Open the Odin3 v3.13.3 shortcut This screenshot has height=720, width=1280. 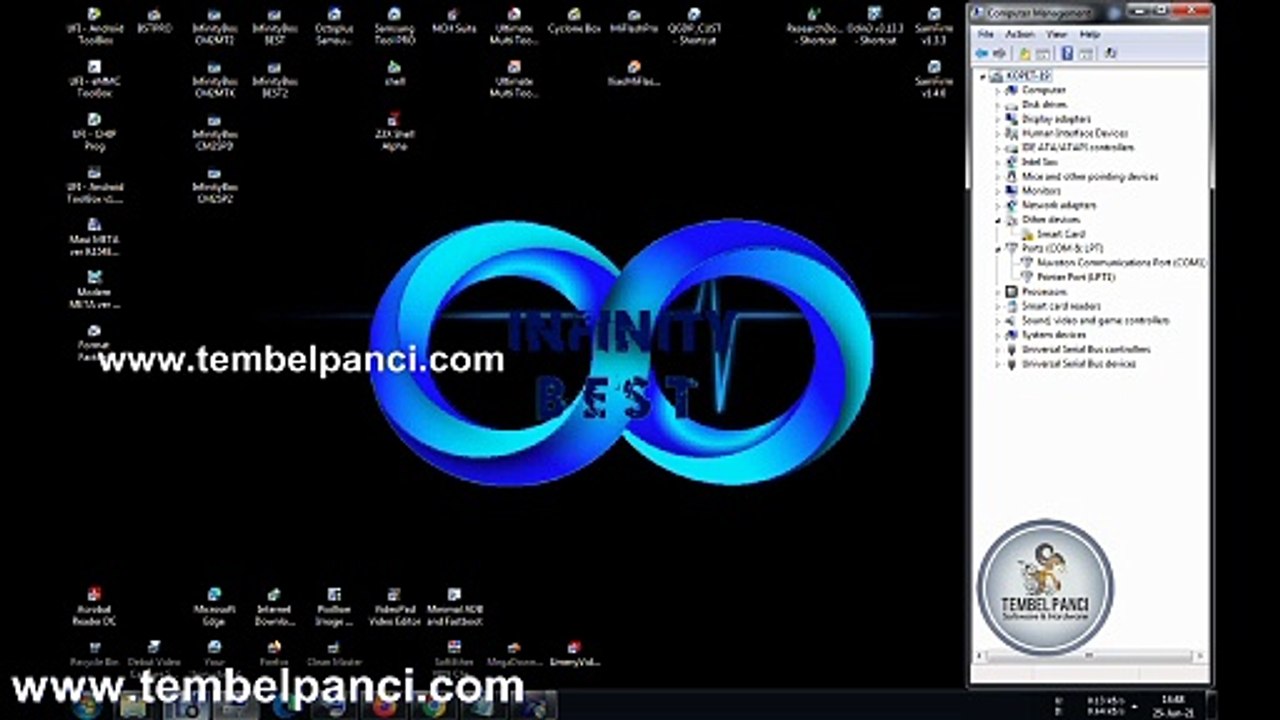[874, 26]
